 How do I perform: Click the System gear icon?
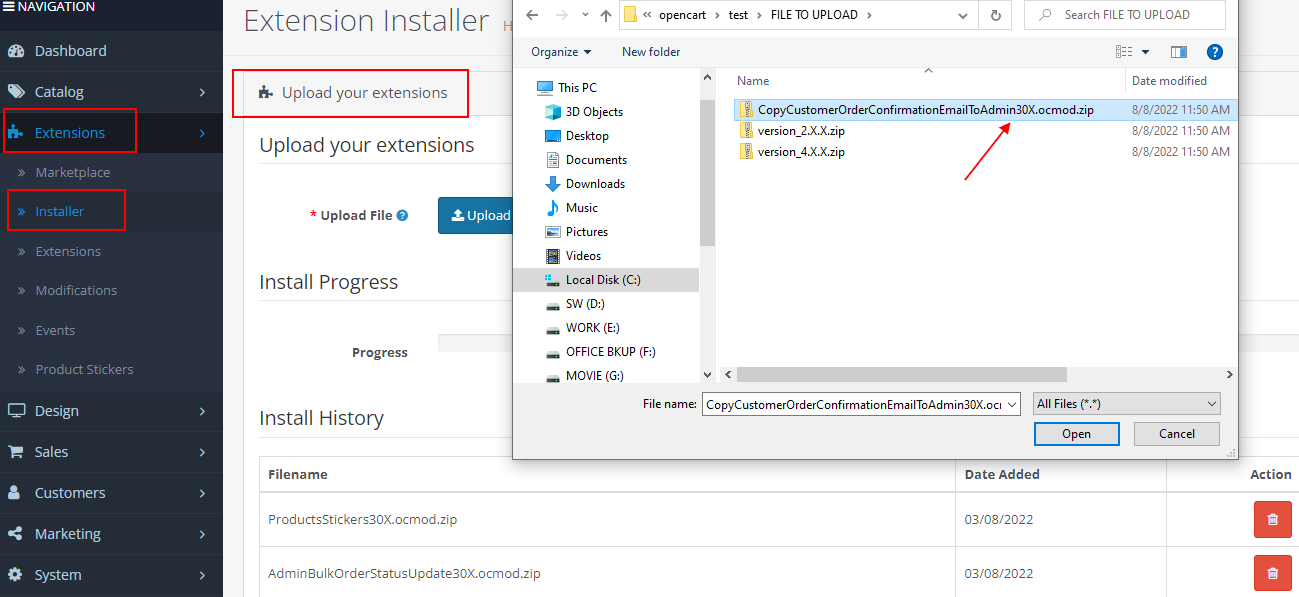(16, 575)
